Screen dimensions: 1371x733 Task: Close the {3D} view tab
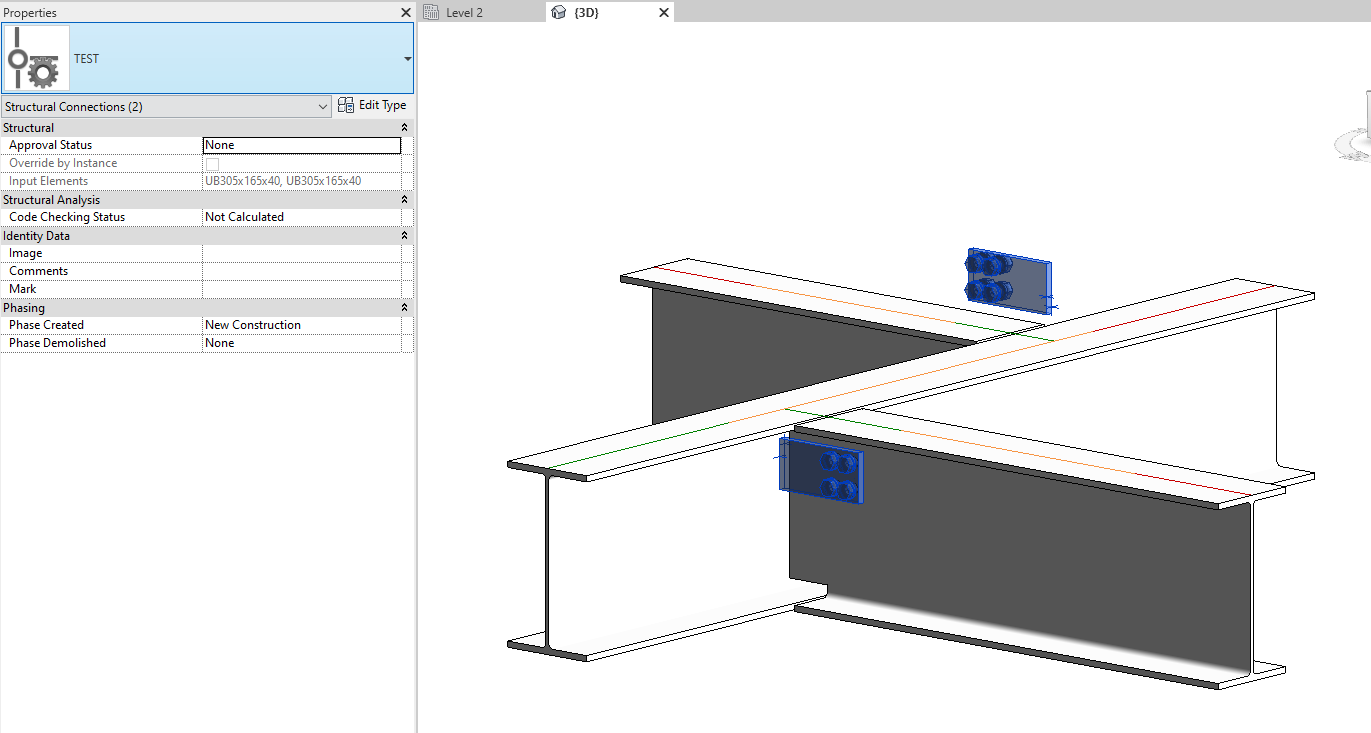coord(663,11)
